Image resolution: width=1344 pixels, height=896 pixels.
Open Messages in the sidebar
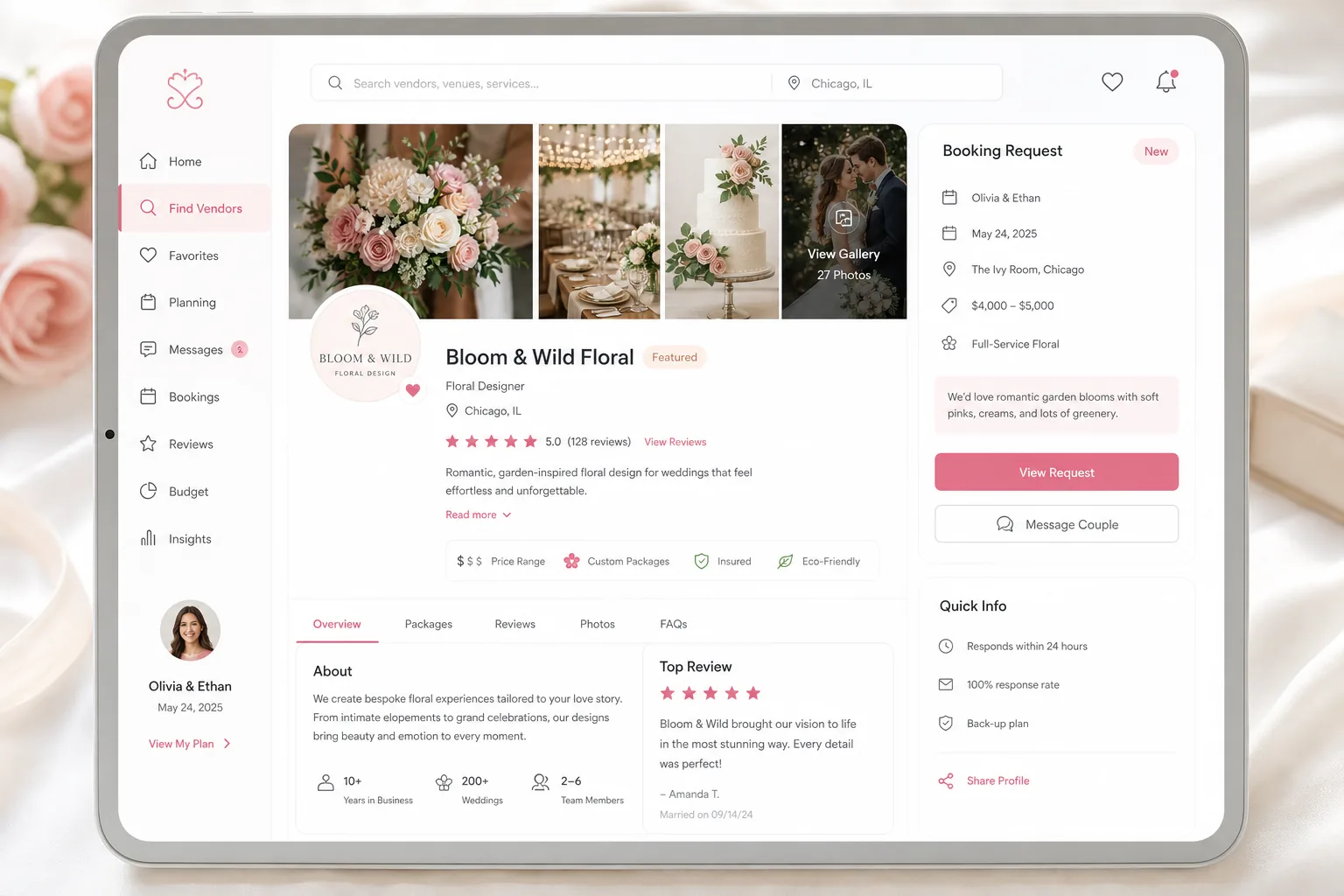pos(194,350)
